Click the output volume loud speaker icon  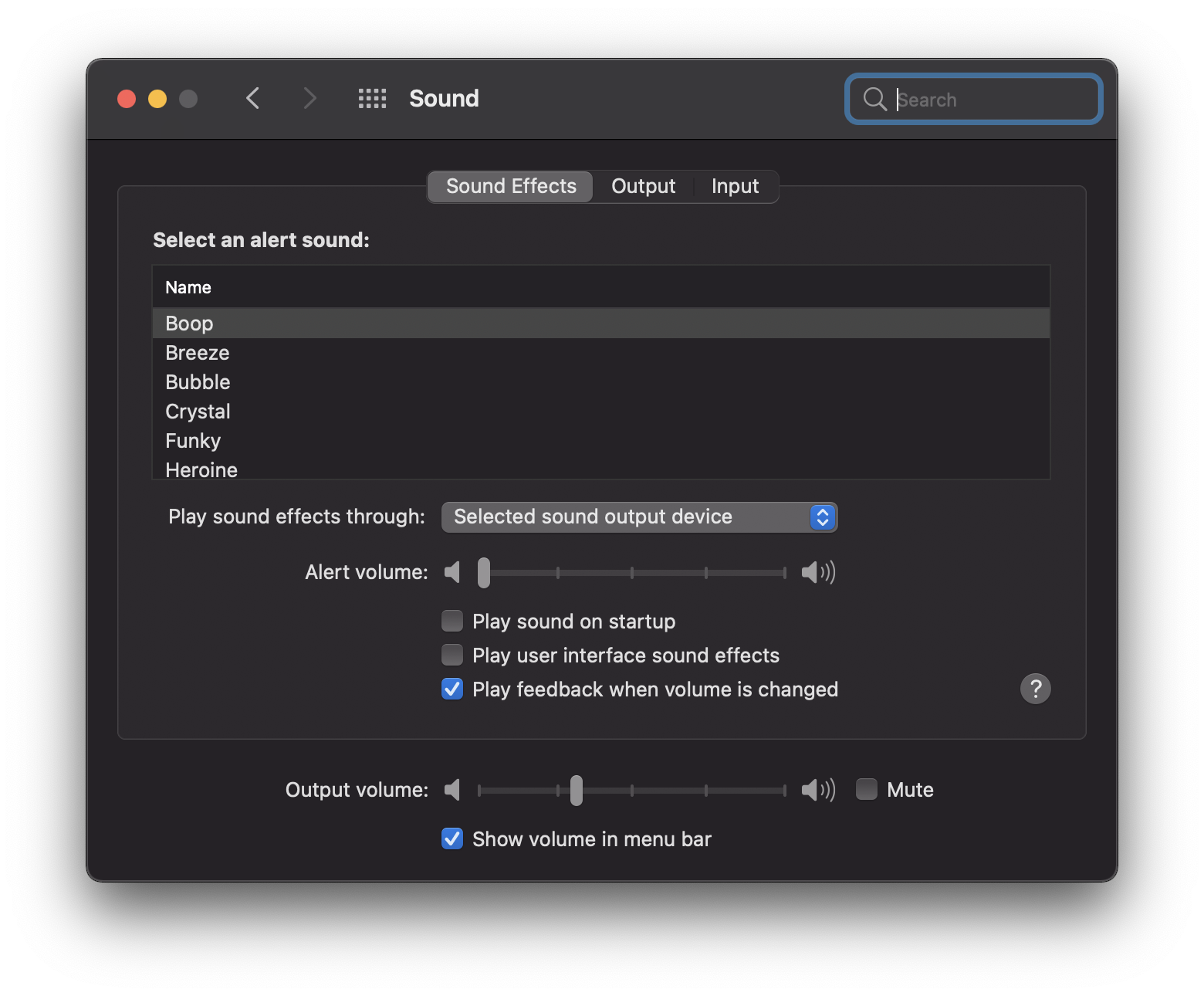tap(817, 790)
